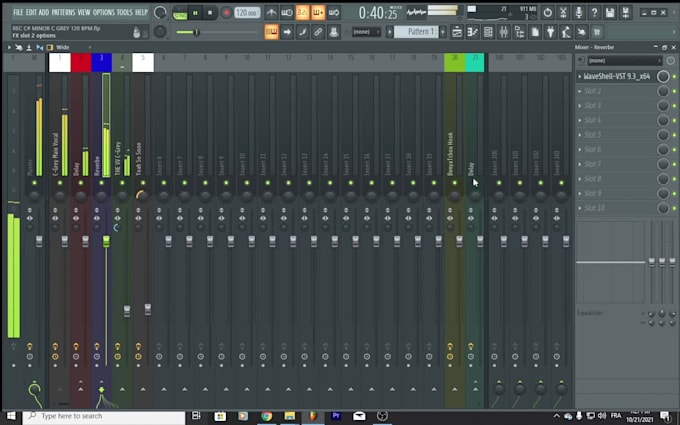
Task: Click plus button next to Pattern 1
Action: (443, 32)
